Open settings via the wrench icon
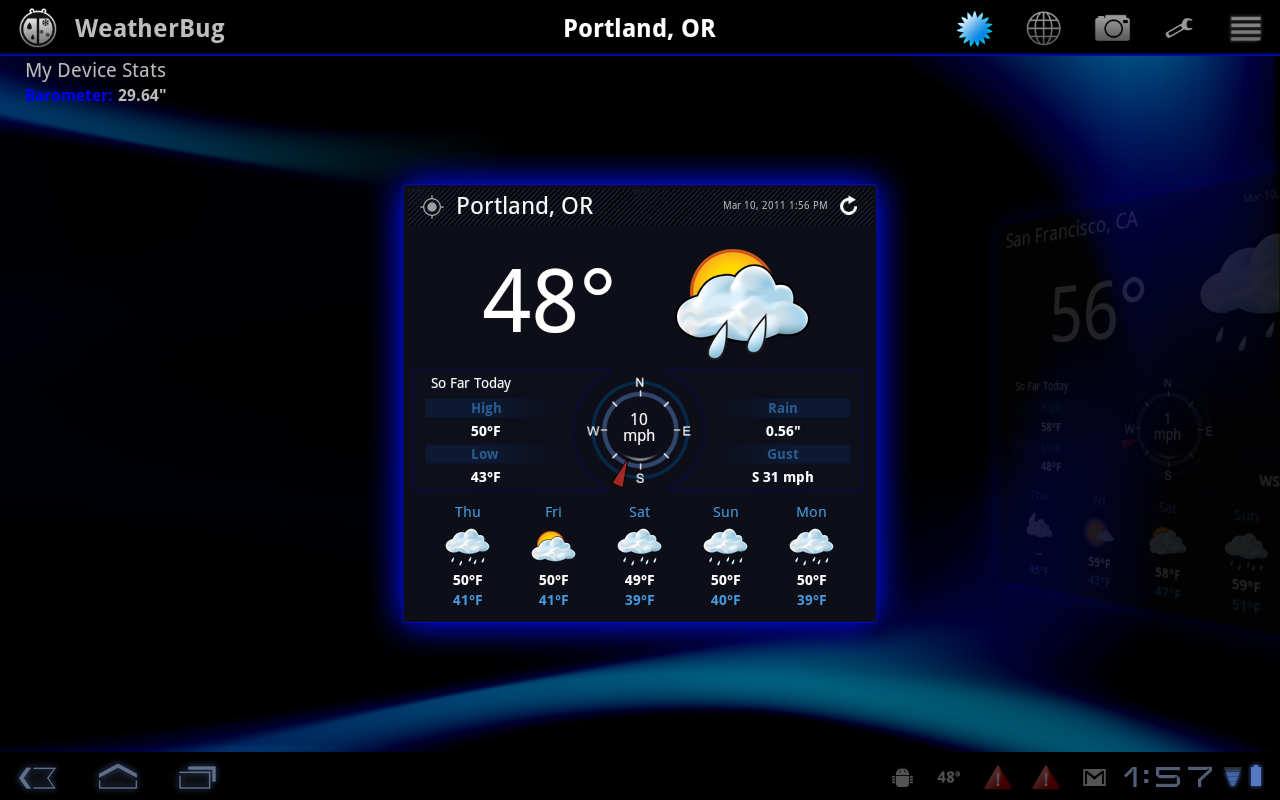 tap(1179, 29)
